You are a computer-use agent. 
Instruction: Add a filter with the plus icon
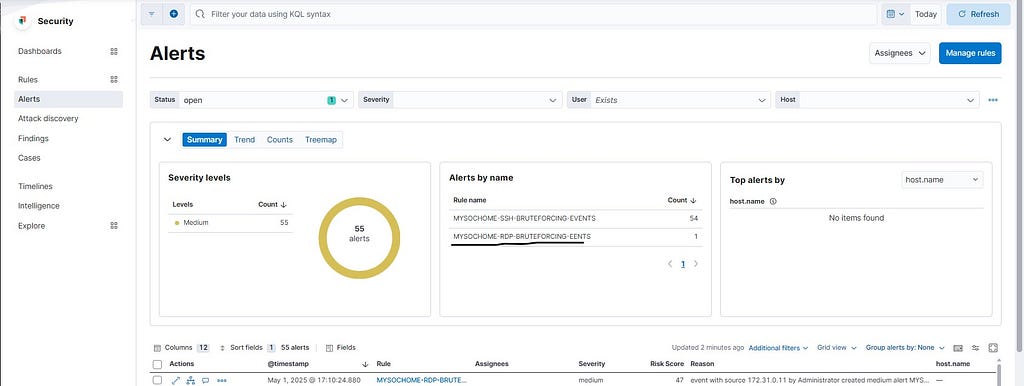point(174,14)
